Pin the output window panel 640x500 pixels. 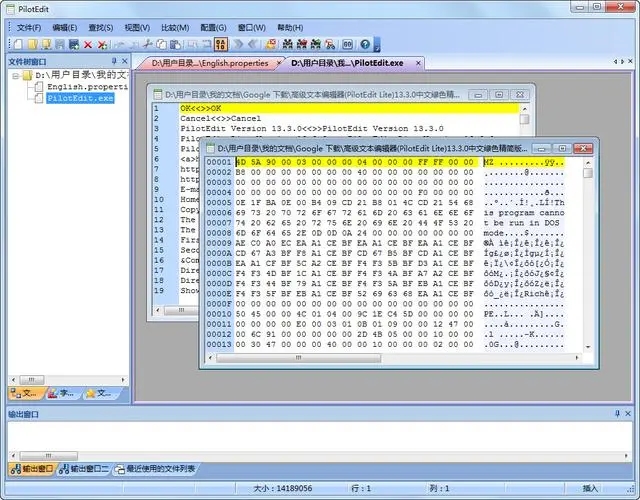616,412
